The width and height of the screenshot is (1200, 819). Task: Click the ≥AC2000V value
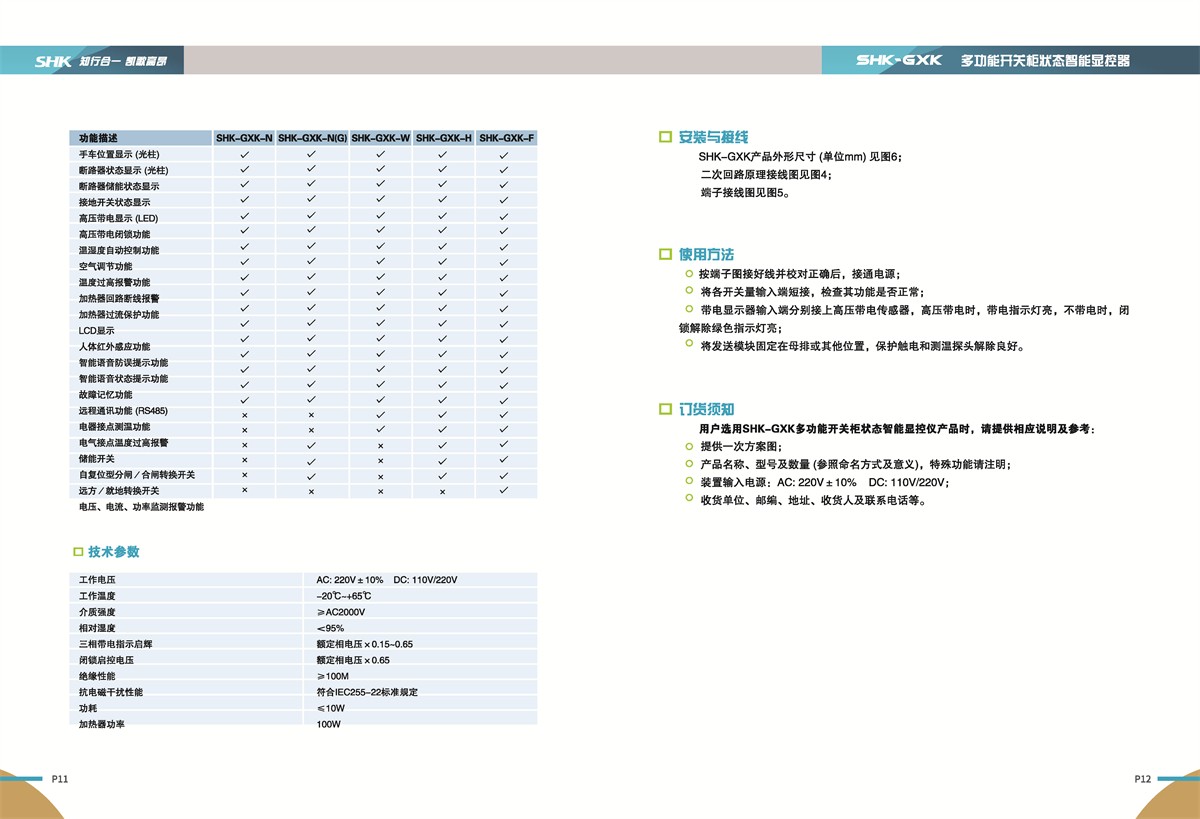[341, 612]
